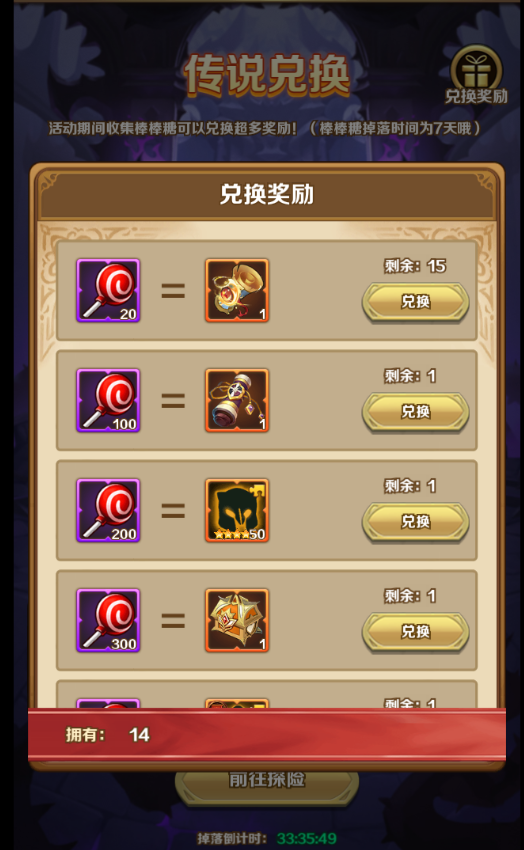Viewport: 524px width, 850px height.
Task: Tap the lollipop icon costing 20
Action: (108, 291)
